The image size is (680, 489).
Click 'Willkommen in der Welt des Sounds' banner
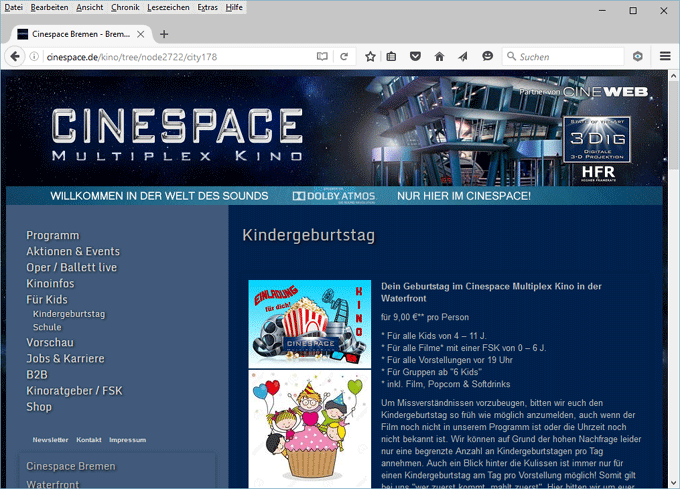[x=159, y=196]
